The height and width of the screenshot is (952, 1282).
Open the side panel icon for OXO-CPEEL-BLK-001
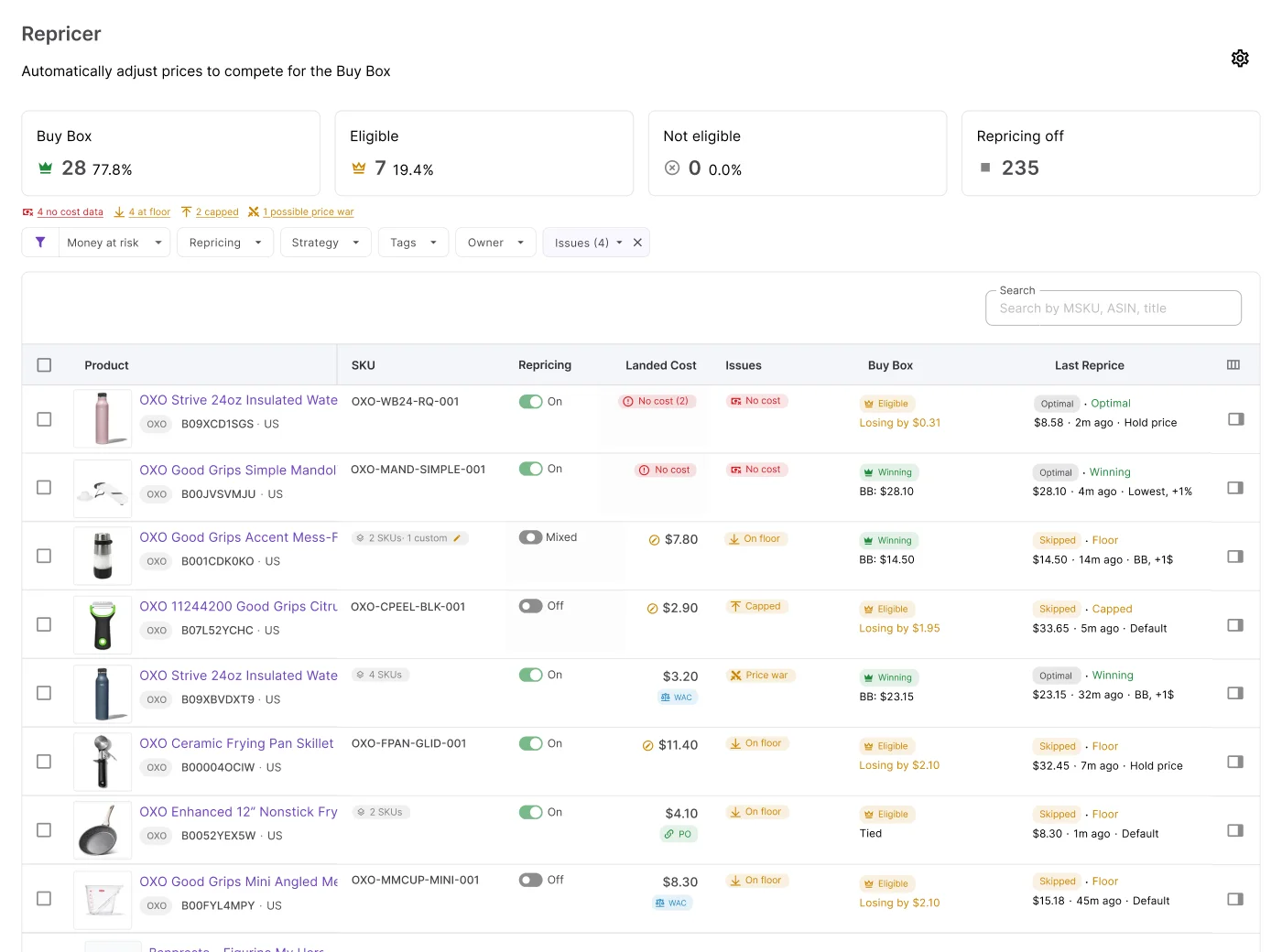tap(1235, 625)
